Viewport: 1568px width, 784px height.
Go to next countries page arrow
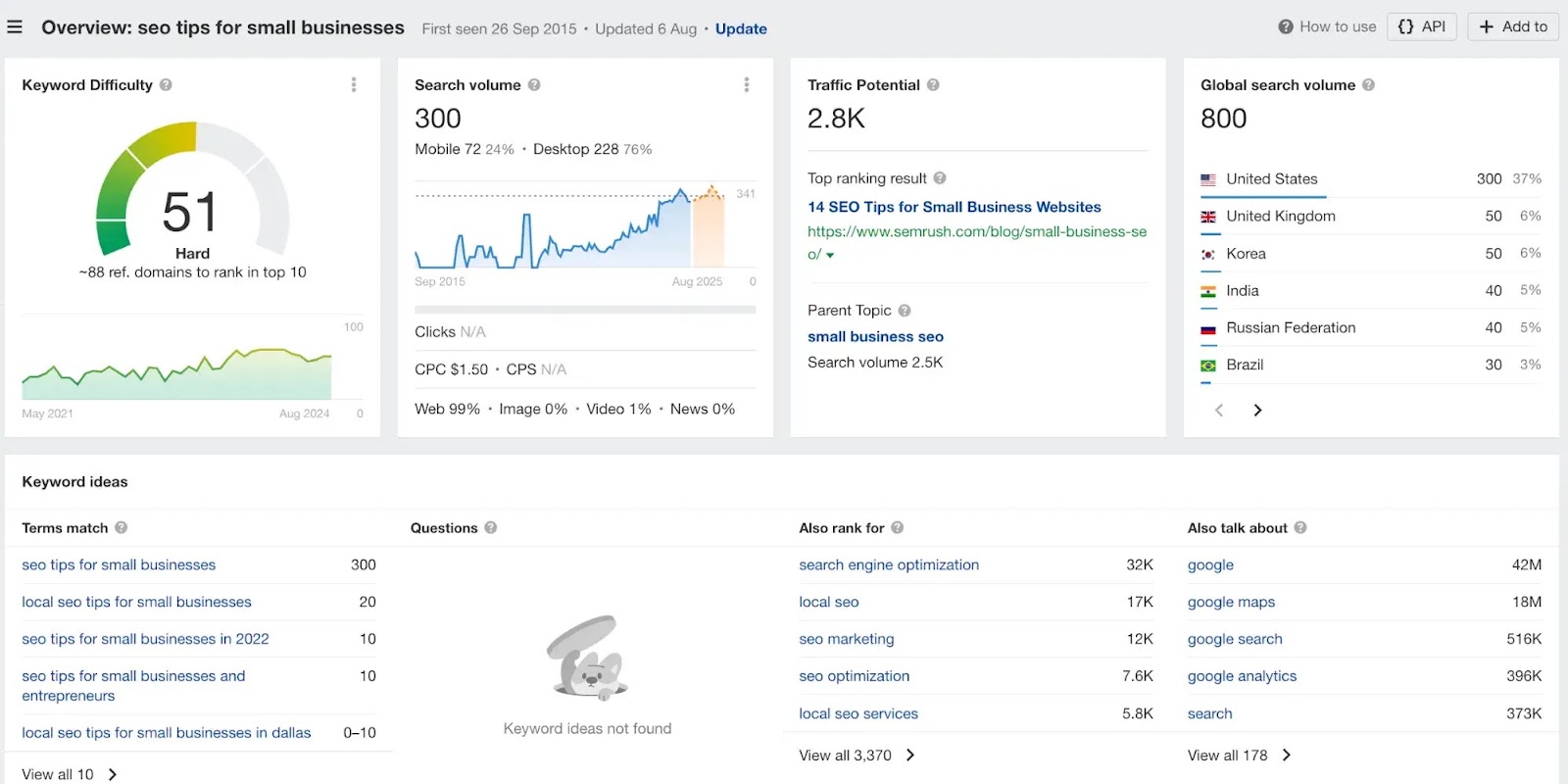click(1257, 410)
